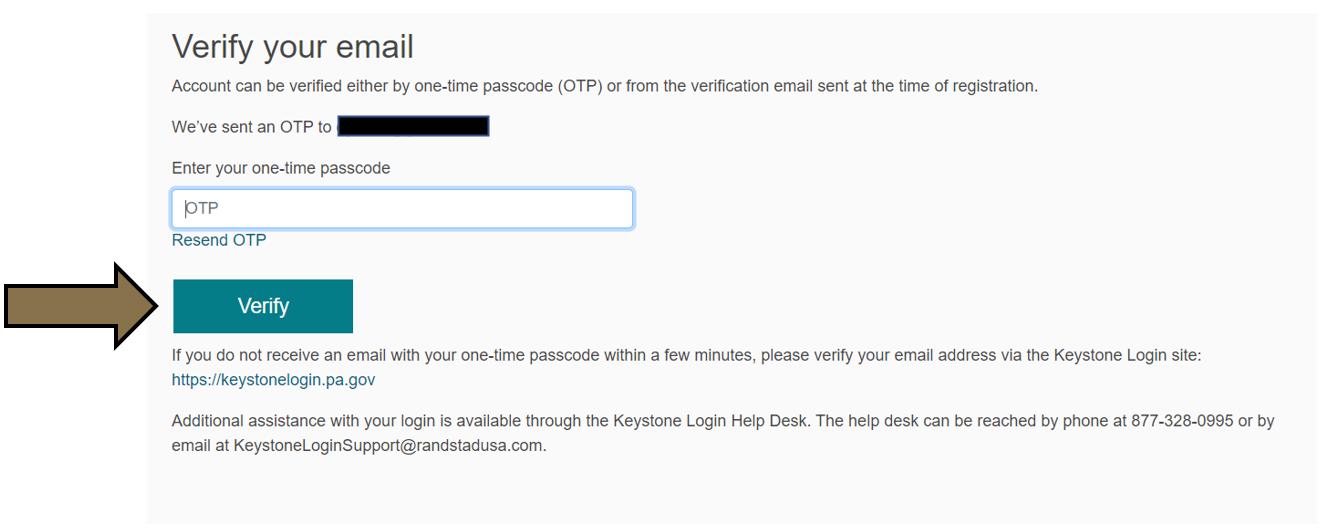This screenshot has height=530, width=1325.
Task: Select the blacked-out email address box
Action: point(413,126)
